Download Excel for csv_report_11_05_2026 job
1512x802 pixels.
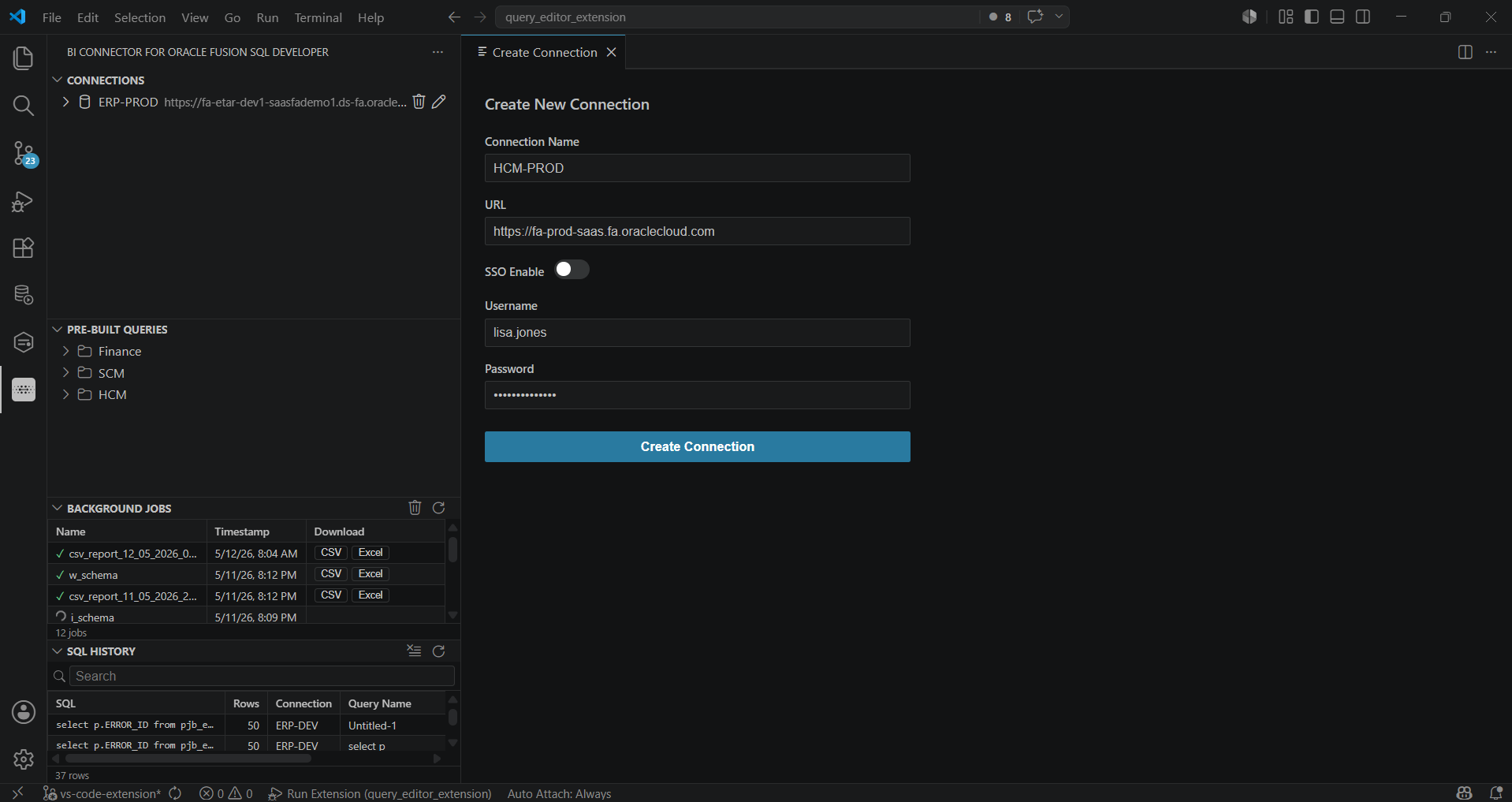[x=371, y=595]
